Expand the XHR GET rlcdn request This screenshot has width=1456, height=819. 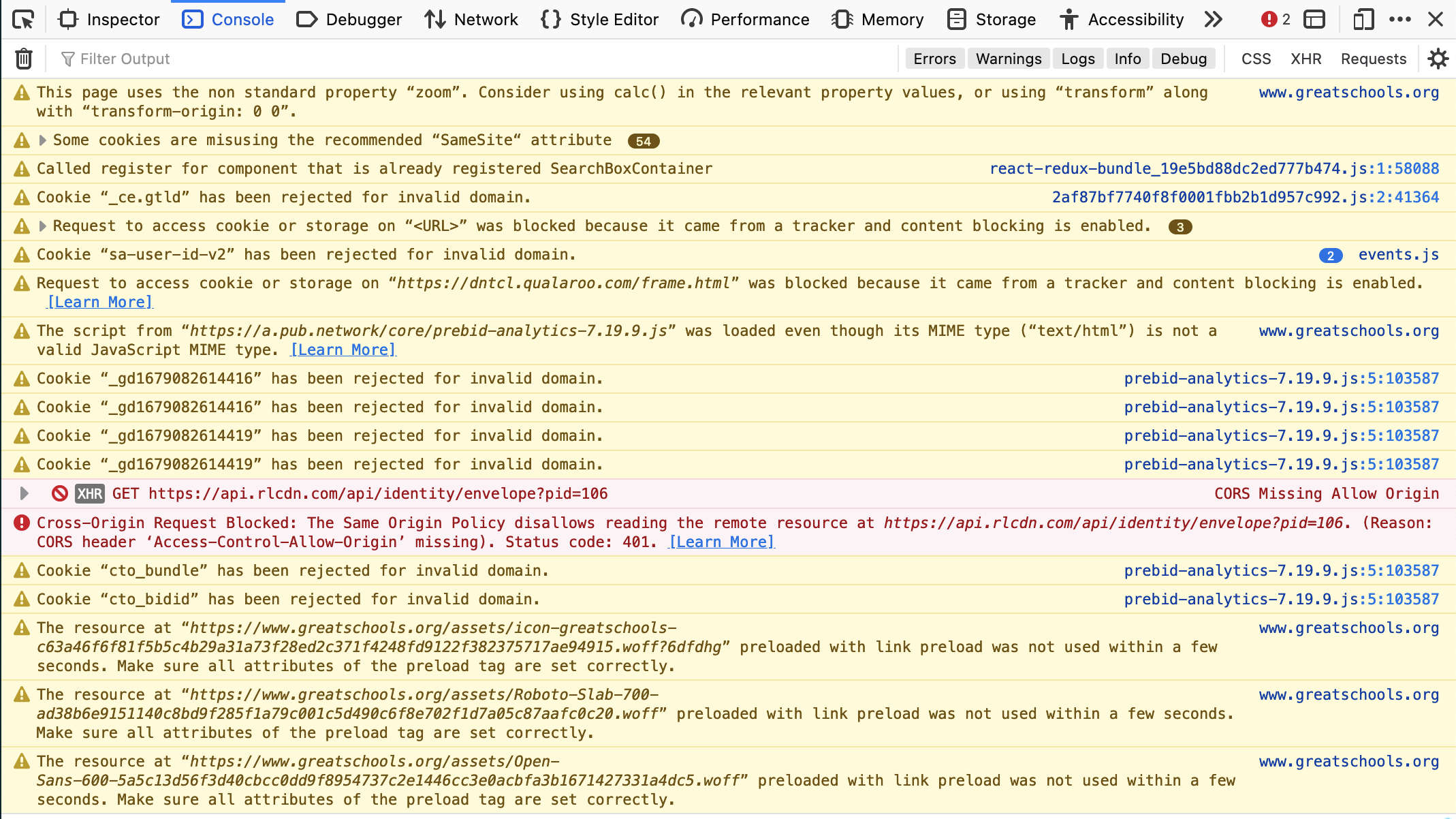pos(24,493)
